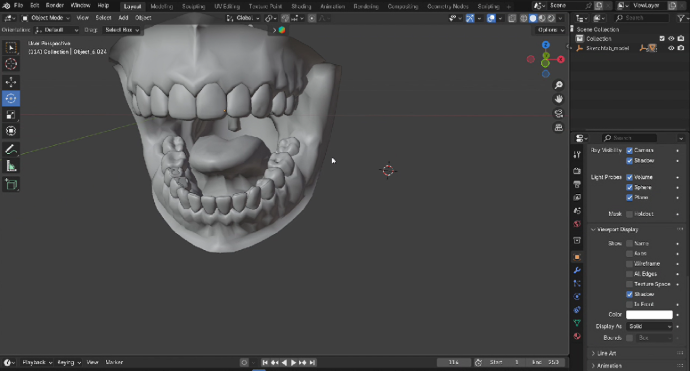Open the File menu
The height and width of the screenshot is (371, 690).
18,6
